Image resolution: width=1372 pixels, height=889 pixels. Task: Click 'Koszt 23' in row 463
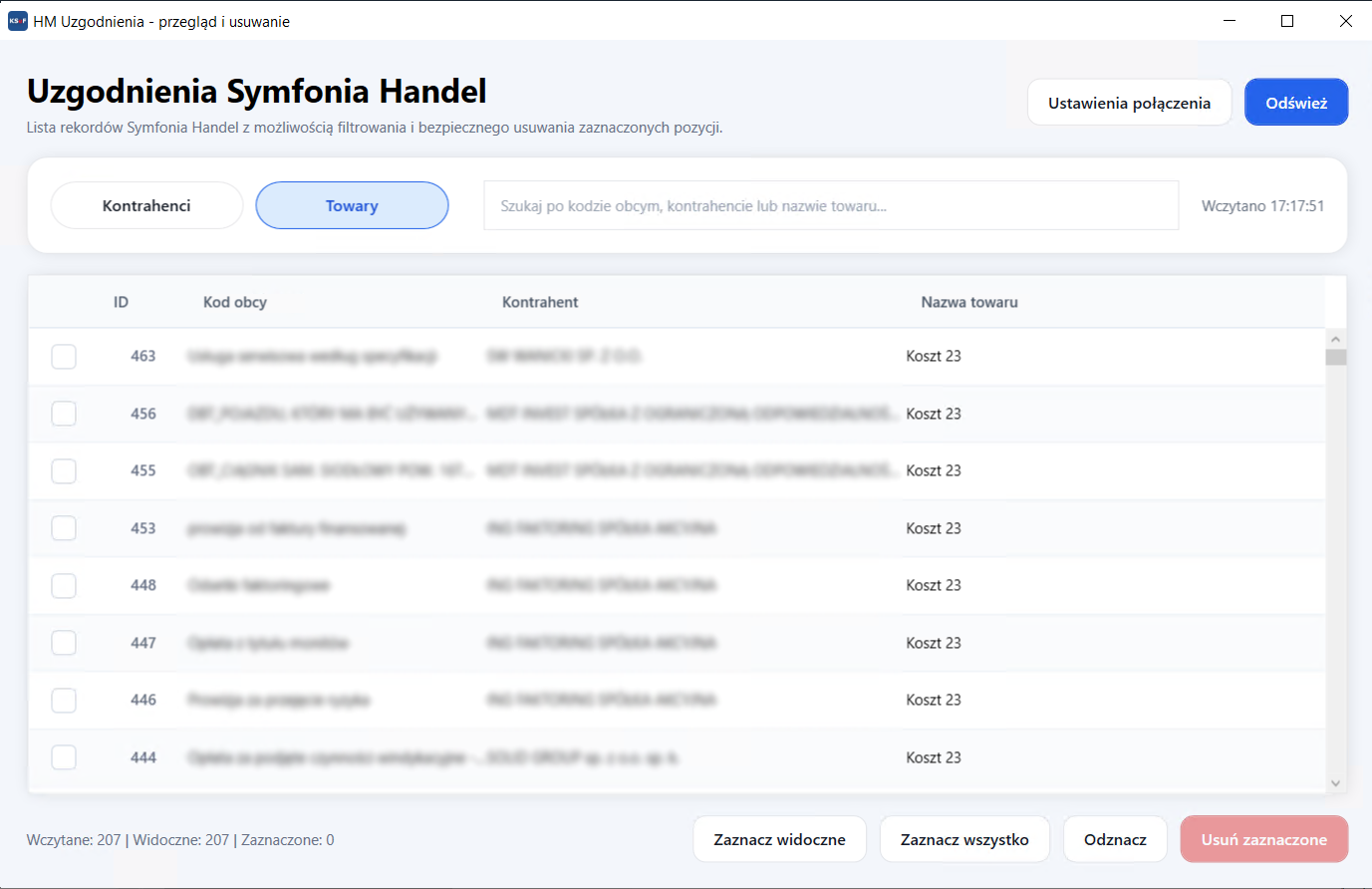pos(934,356)
